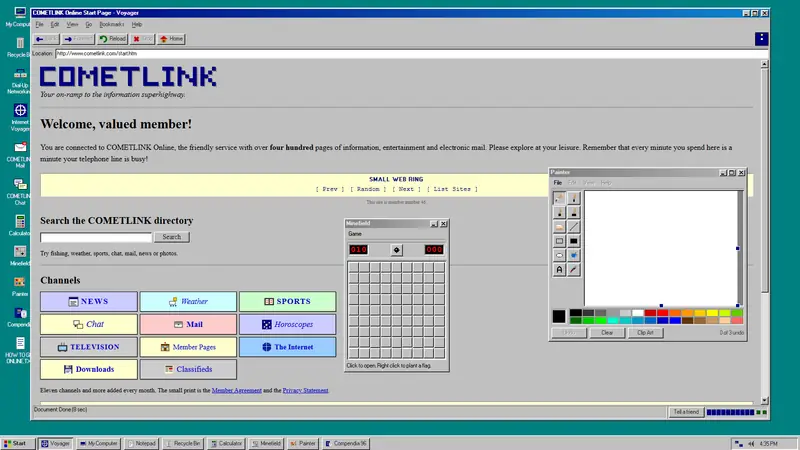
Task: Select the filled rectangle tool in Painter
Action: tap(573, 241)
